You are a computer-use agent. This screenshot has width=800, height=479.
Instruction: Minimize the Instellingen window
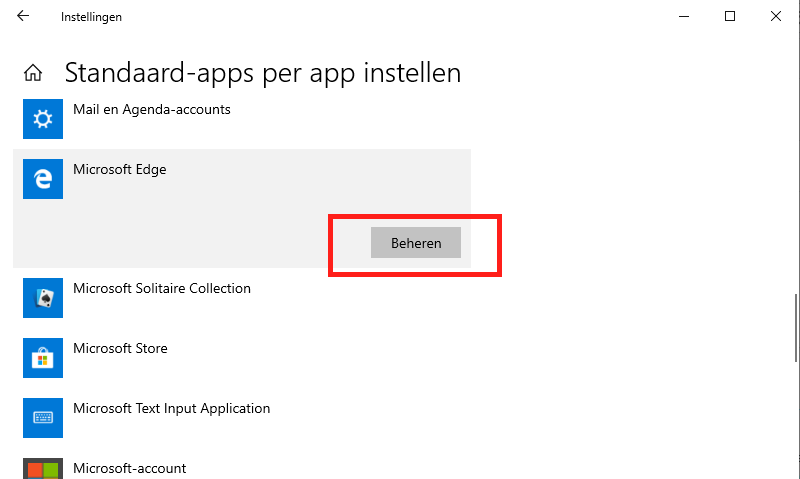pyautogui.click(x=684, y=16)
